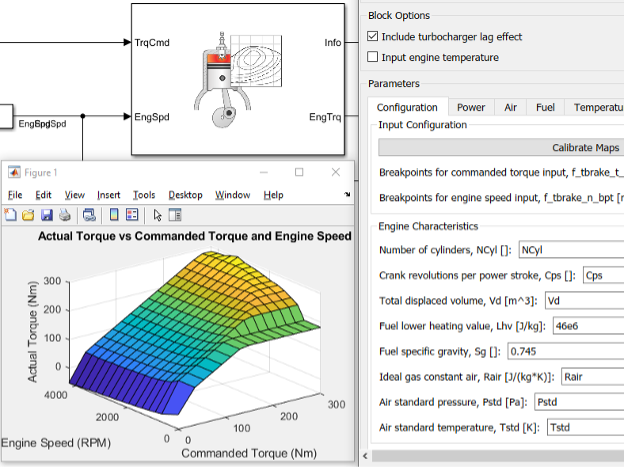Open the Insert menu in Figure 1
624x468 pixels.
pyautogui.click(x=109, y=195)
